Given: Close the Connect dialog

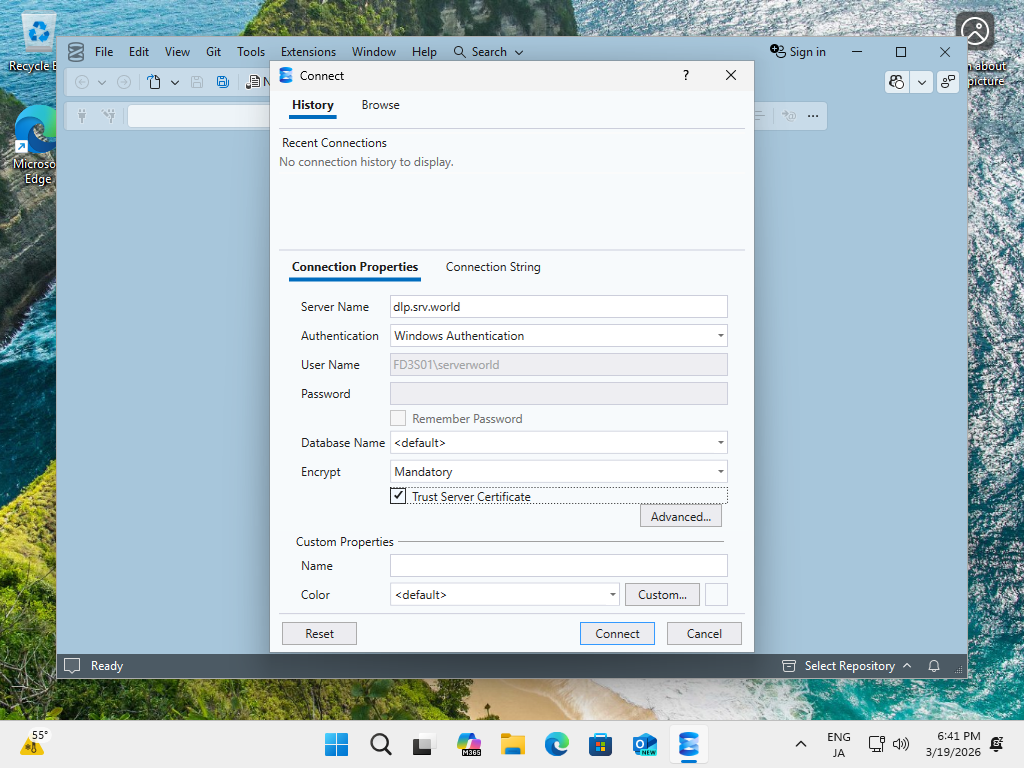Looking at the screenshot, I should [x=731, y=75].
